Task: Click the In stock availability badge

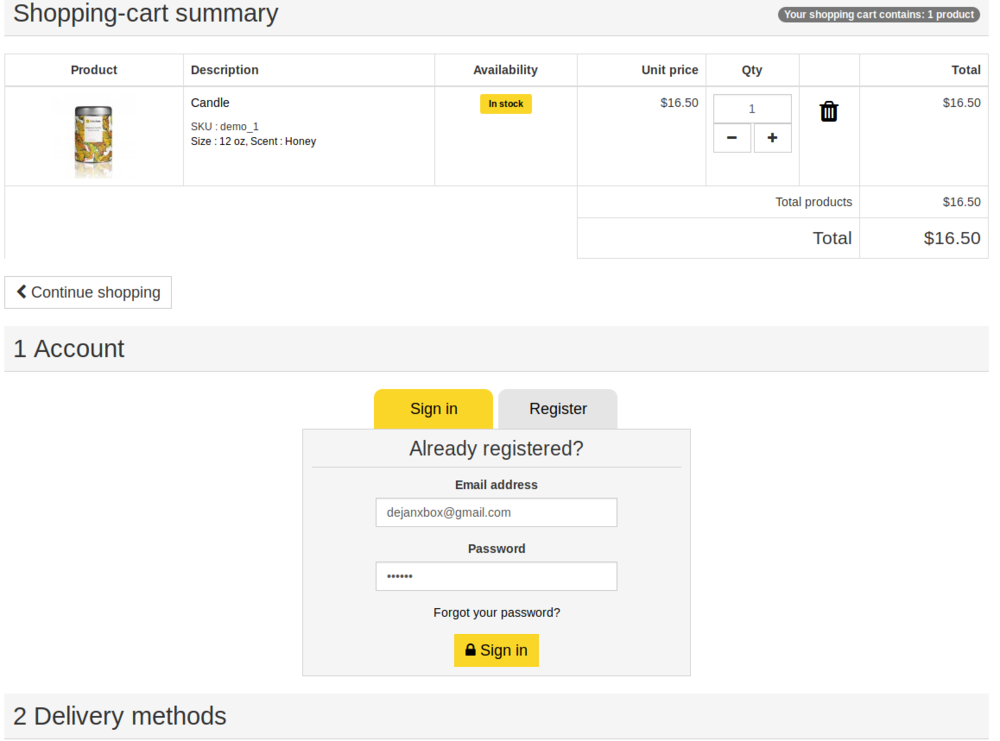Action: click(x=505, y=103)
